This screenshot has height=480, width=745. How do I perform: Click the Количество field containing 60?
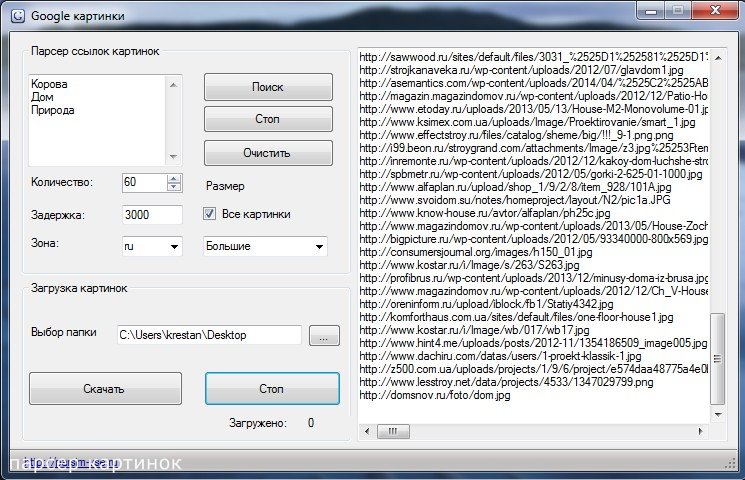pyautogui.click(x=142, y=183)
